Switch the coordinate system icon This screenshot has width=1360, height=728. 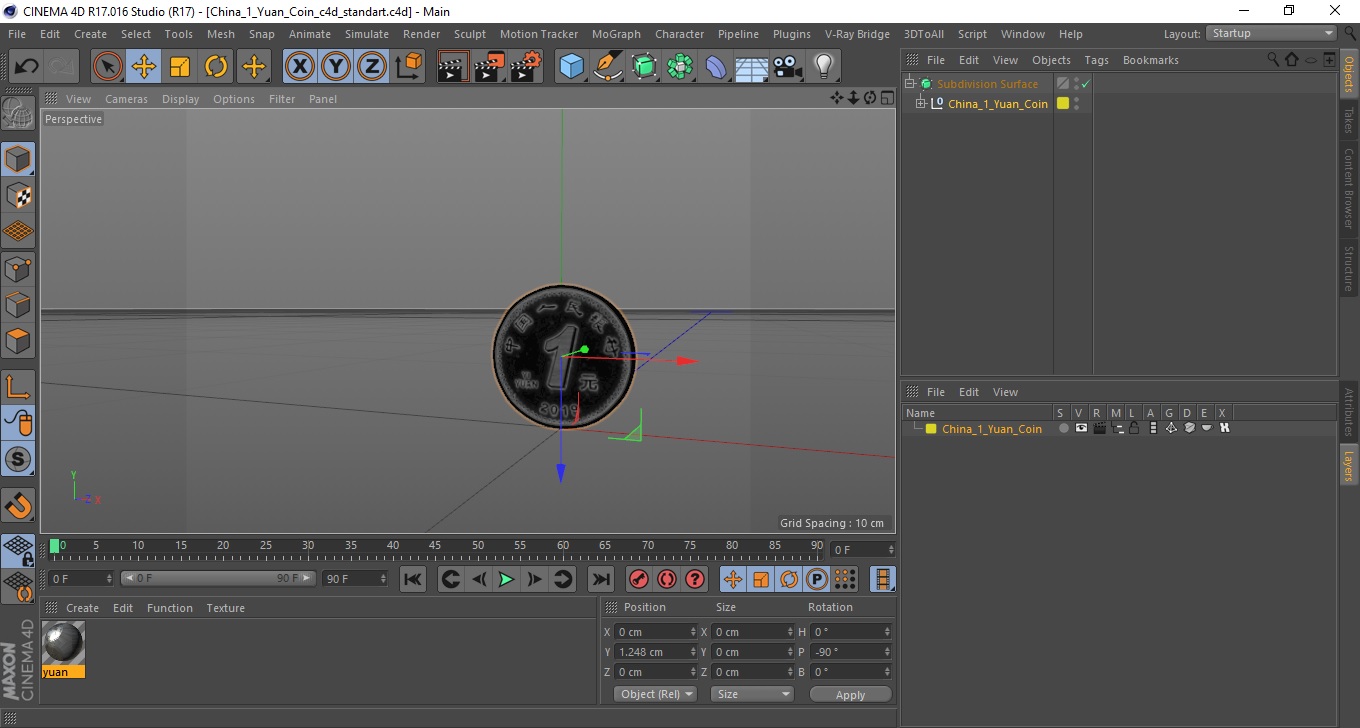point(408,67)
